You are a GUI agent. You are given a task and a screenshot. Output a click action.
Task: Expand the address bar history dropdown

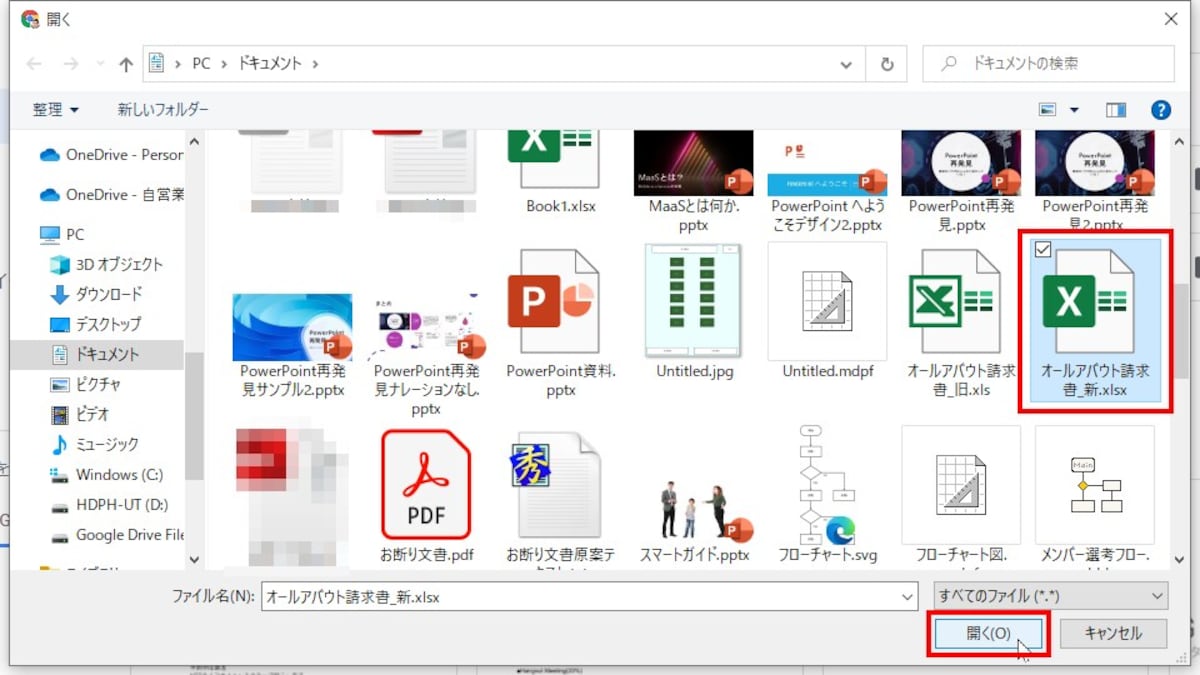point(847,64)
